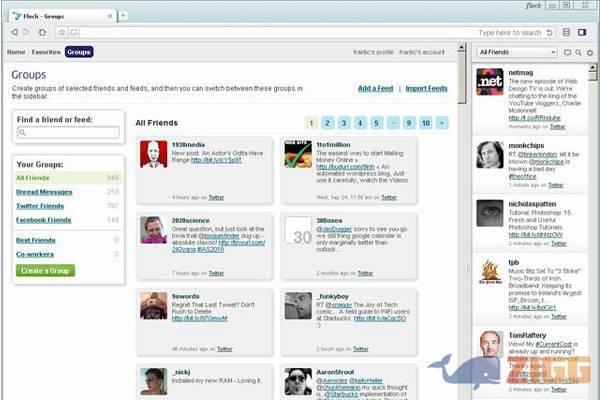Open the Best Friends group

36,240
